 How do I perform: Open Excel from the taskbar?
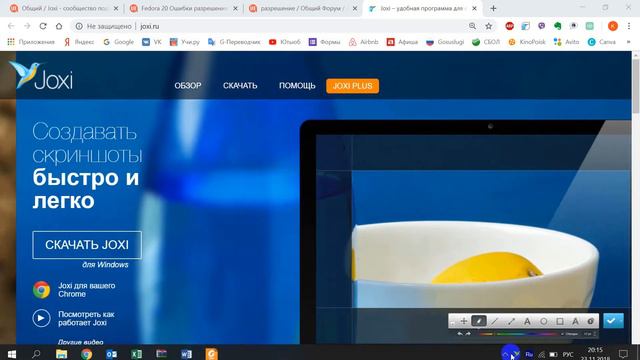136,354
